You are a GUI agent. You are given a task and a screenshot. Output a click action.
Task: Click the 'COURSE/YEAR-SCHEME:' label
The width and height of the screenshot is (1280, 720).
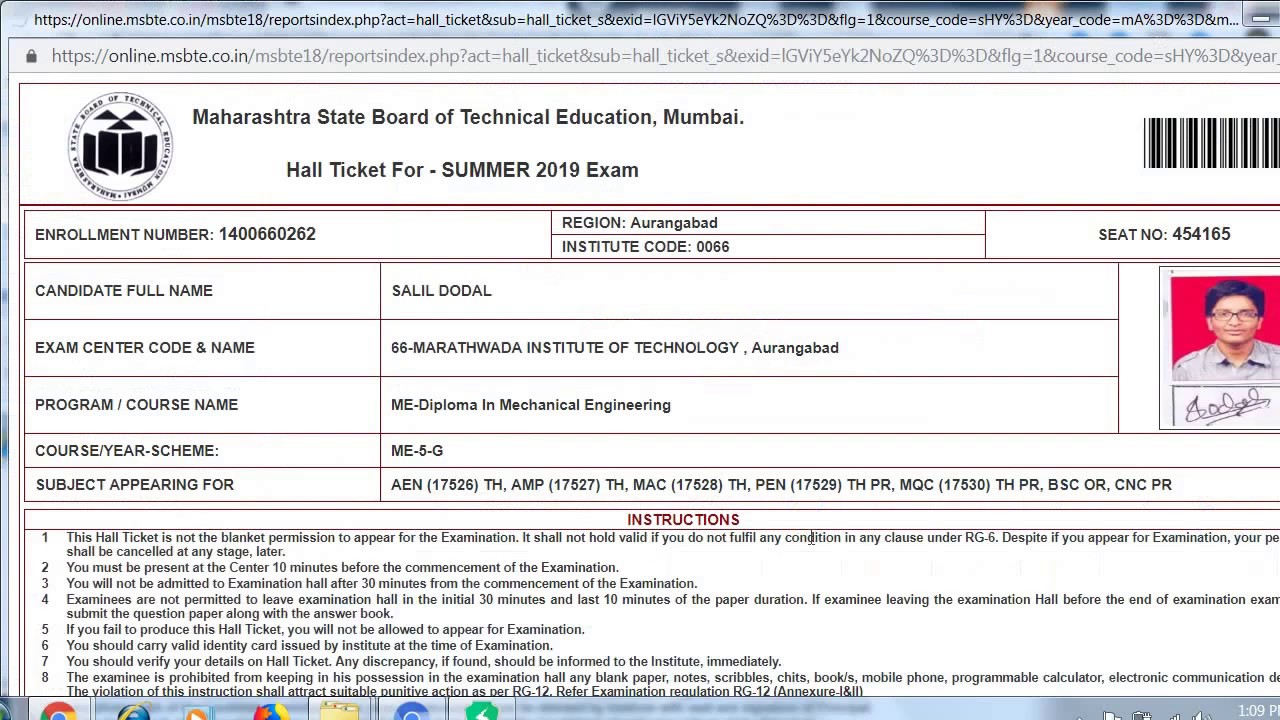point(127,451)
